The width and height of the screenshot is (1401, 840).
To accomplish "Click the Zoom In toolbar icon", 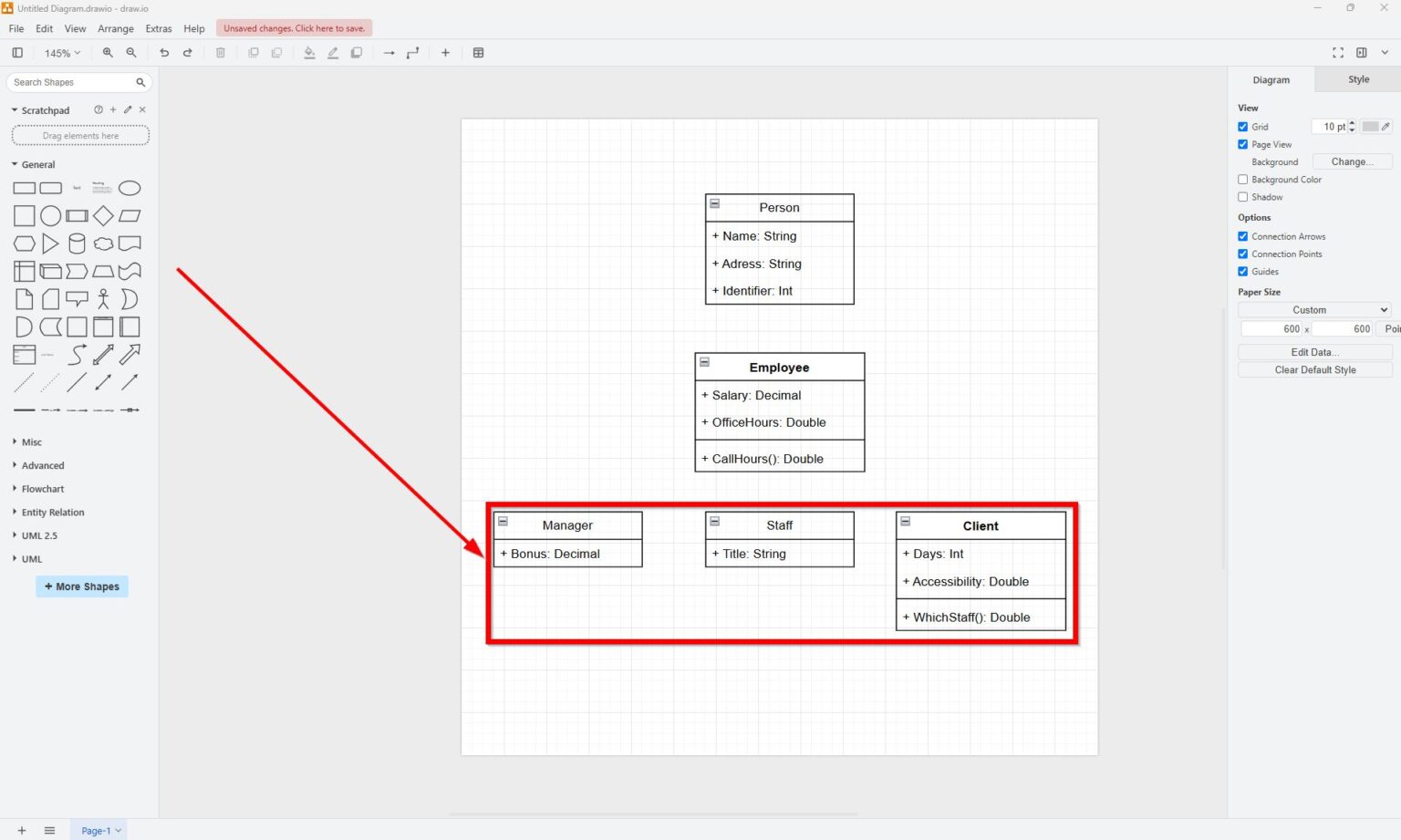I will click(x=108, y=53).
